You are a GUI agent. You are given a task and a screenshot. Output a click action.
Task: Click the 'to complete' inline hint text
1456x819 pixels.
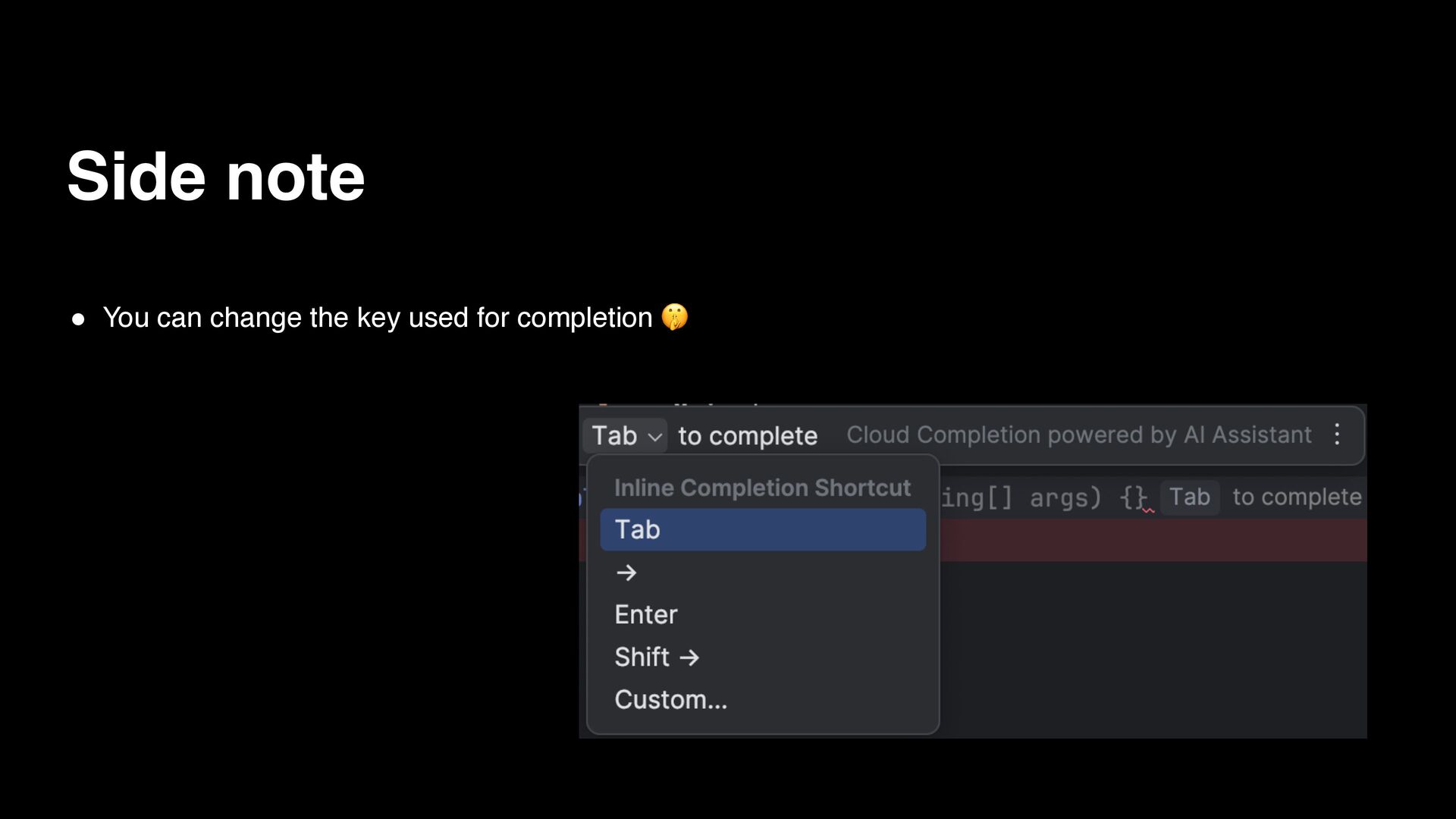tap(1297, 497)
